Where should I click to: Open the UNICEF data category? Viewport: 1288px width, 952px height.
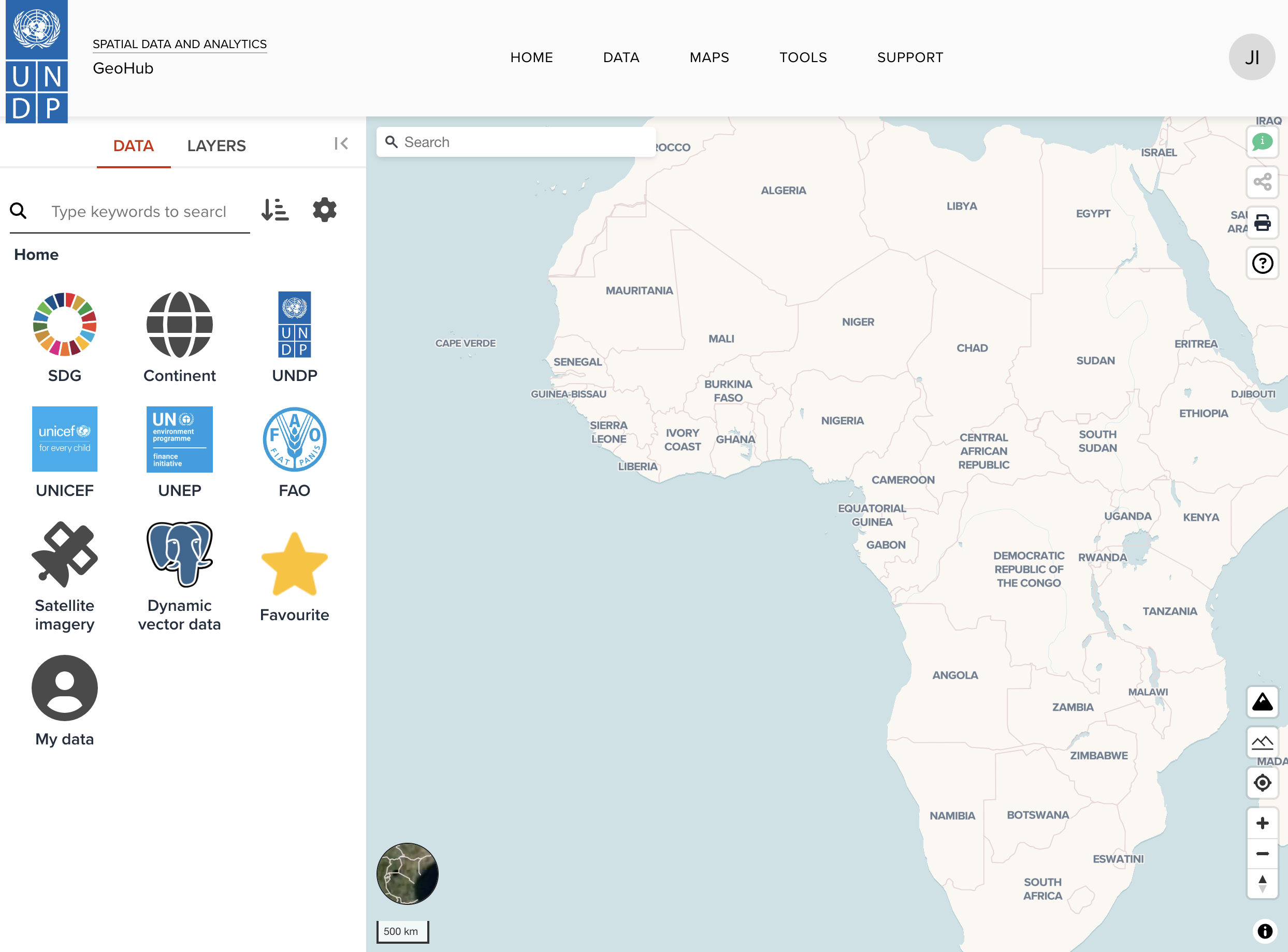pyautogui.click(x=65, y=452)
